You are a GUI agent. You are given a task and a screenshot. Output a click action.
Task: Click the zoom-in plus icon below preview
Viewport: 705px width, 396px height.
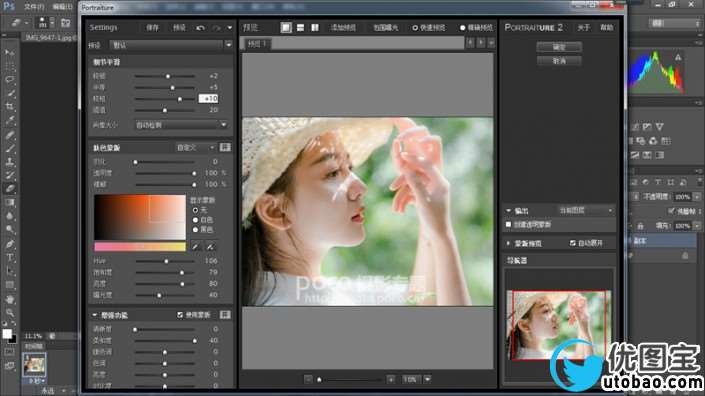pos(391,379)
